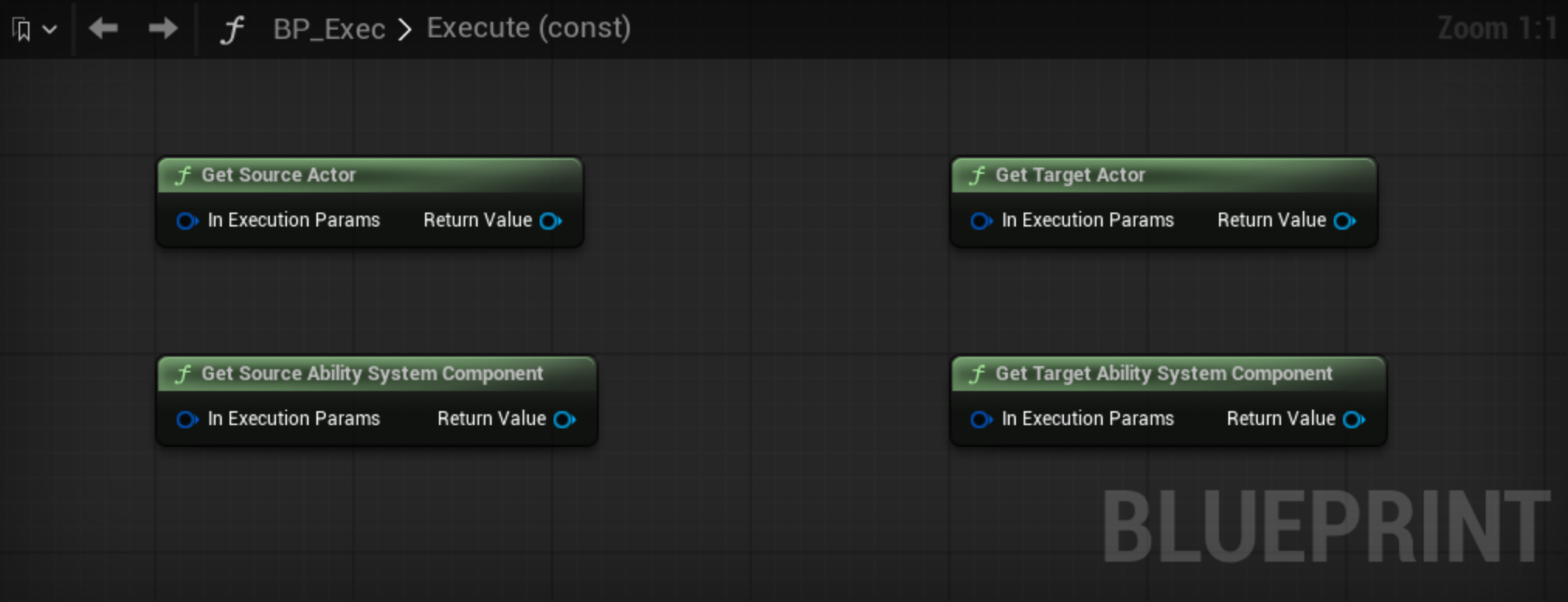The height and width of the screenshot is (602, 1568).
Task: Click Return Value pin on Get Source Actor
Action: (551, 221)
